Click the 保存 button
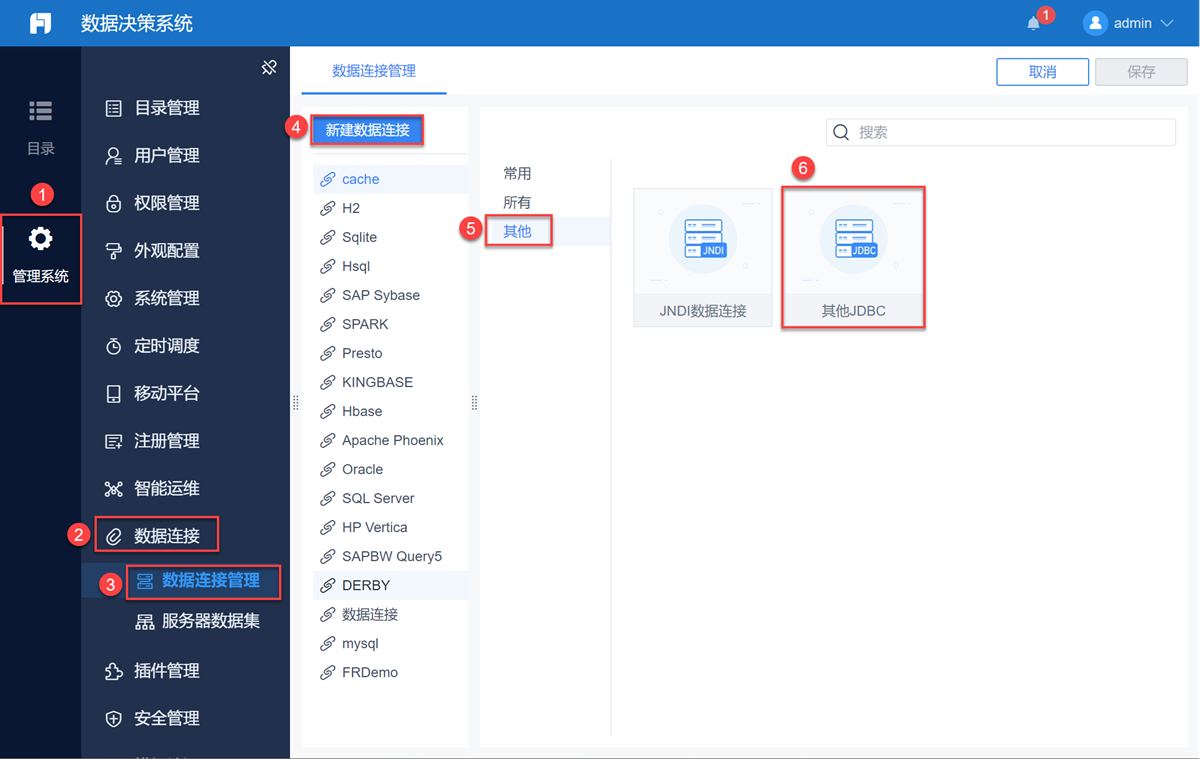 (1141, 72)
